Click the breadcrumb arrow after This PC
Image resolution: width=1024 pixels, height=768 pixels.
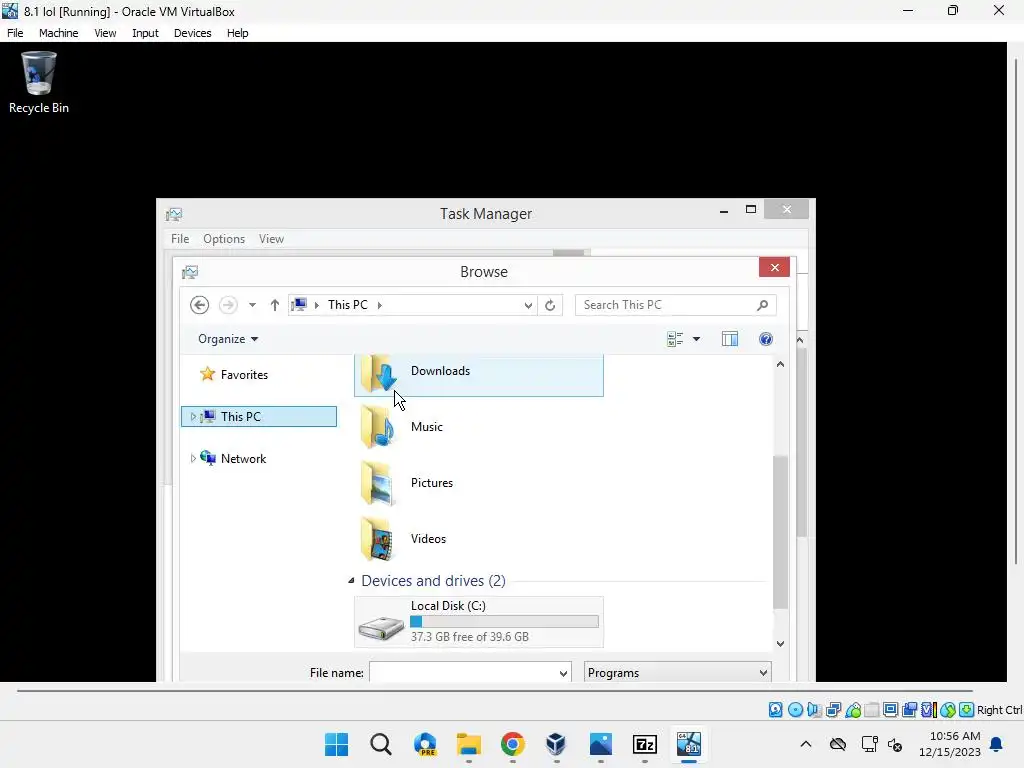[x=379, y=305]
